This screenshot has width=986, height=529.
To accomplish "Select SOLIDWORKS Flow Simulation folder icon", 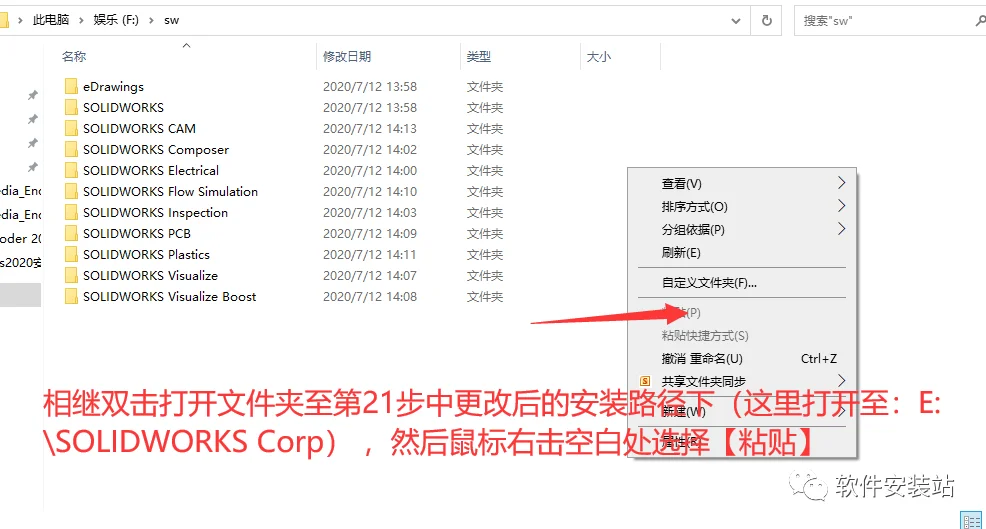I will (x=71, y=191).
